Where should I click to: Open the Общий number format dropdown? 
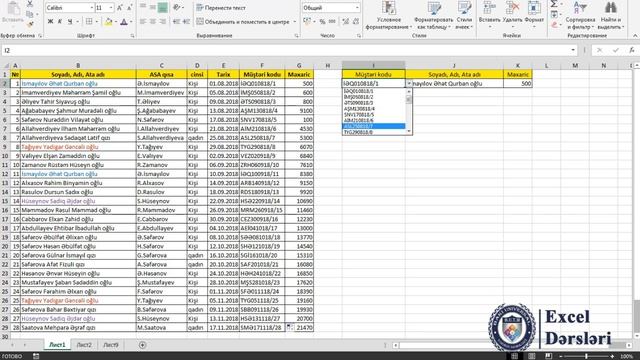(x=357, y=7)
